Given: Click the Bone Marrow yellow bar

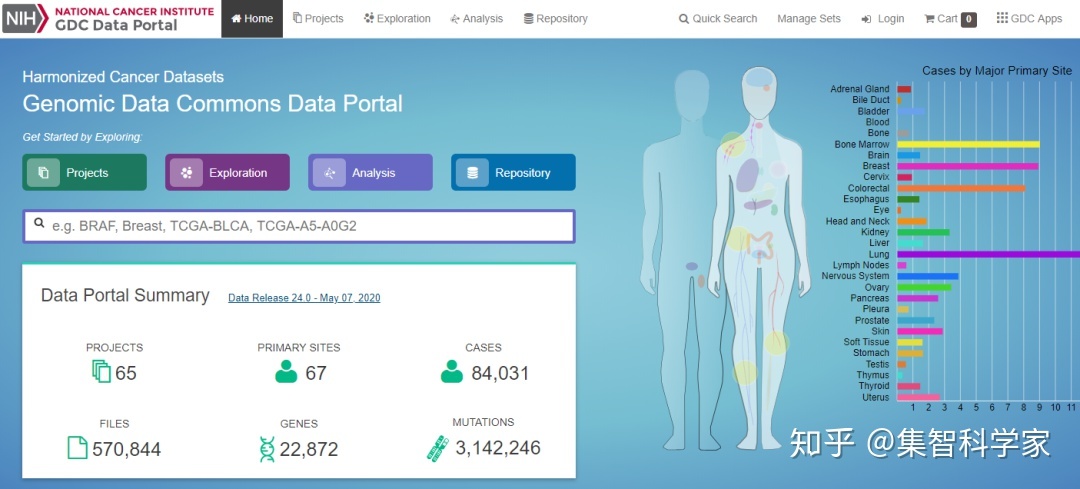Looking at the screenshot, I should (x=968, y=144).
